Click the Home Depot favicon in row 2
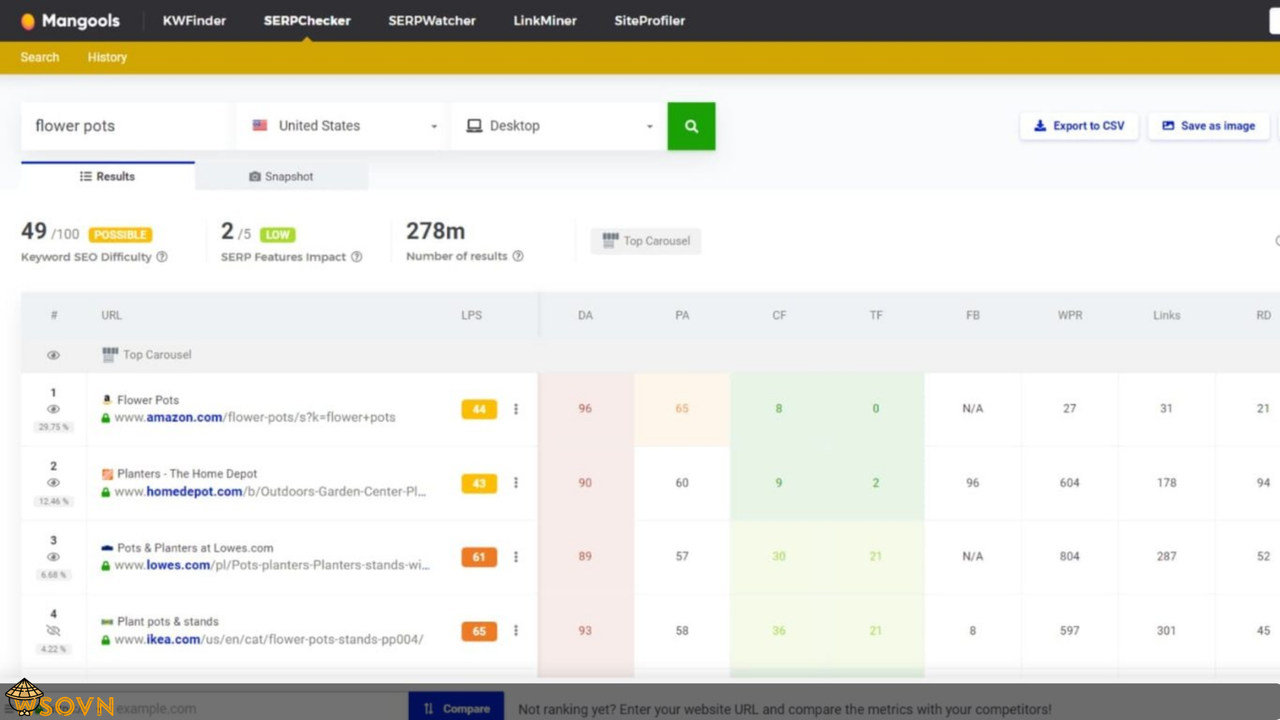Viewport: 1280px width, 720px height. coord(107,474)
